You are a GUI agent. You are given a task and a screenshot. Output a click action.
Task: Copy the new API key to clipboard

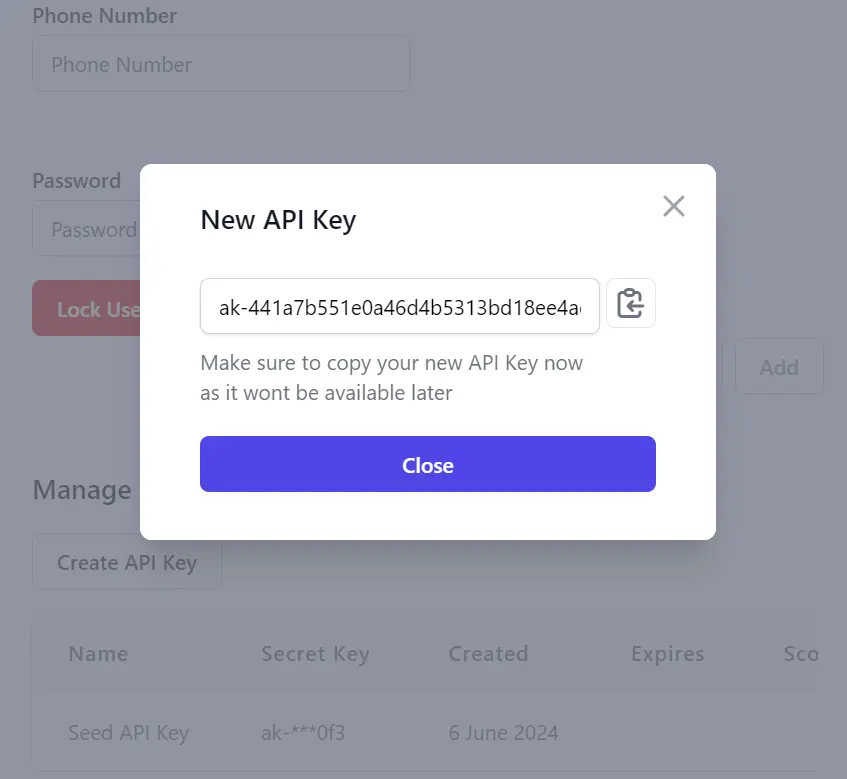point(630,303)
